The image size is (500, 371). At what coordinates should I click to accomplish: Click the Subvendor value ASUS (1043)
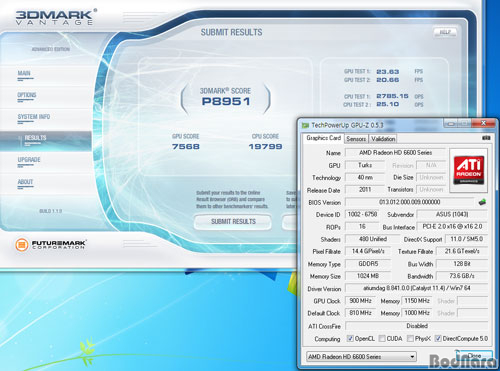(452, 214)
